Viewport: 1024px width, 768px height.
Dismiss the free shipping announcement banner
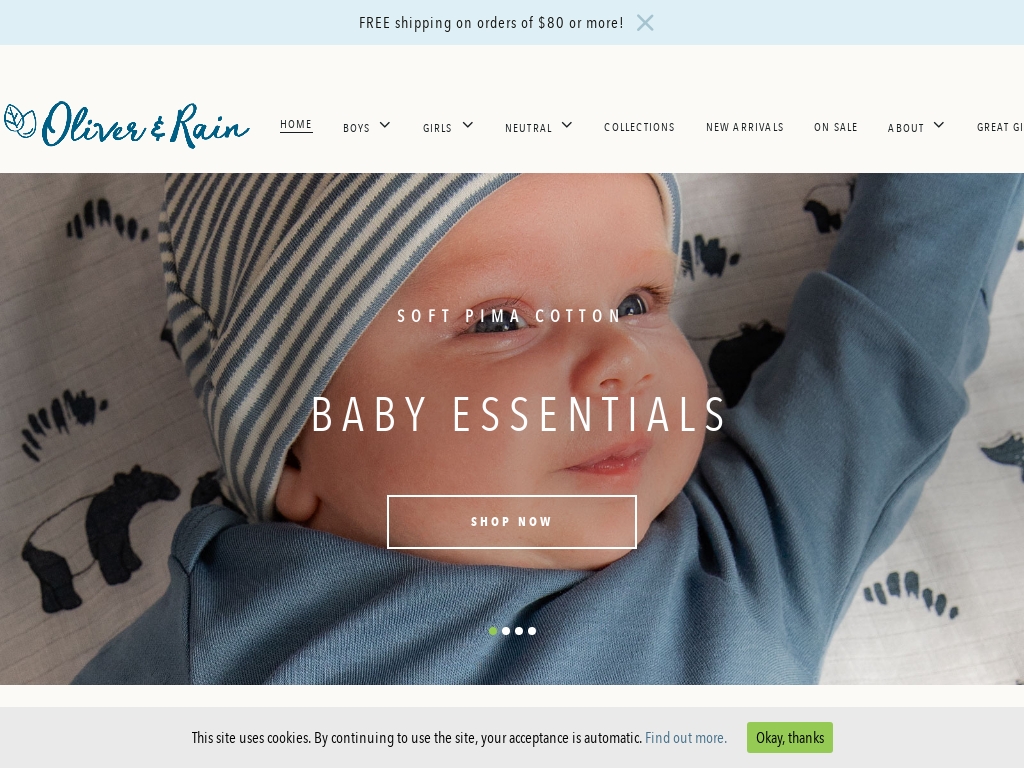pos(645,23)
